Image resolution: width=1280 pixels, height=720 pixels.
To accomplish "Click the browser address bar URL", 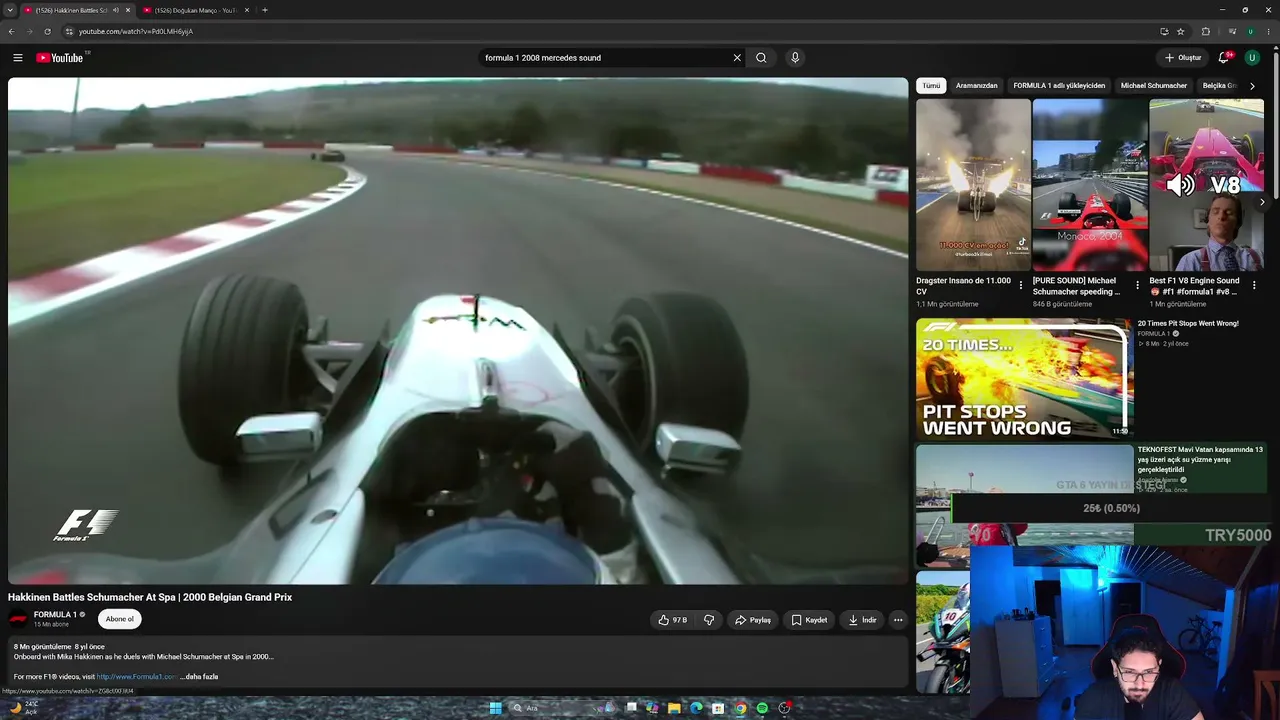I will pyautogui.click(x=136, y=31).
